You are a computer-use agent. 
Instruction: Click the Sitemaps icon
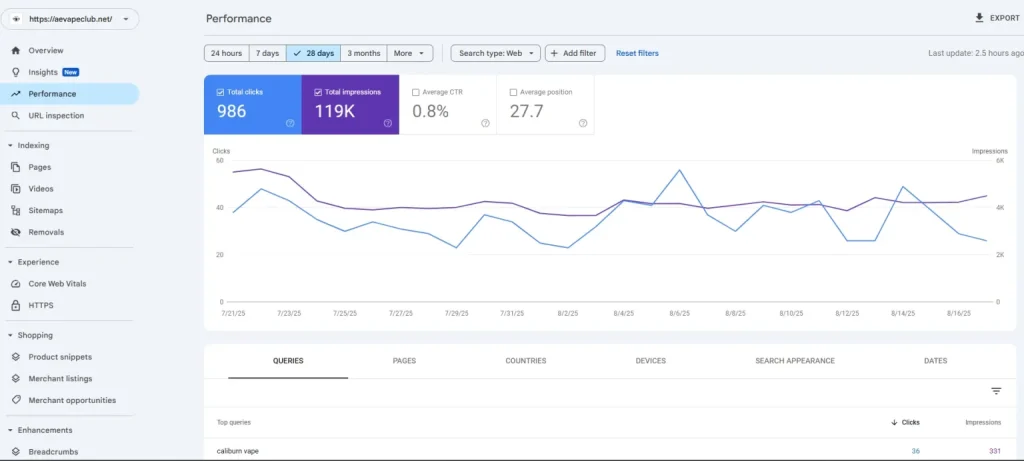pyautogui.click(x=16, y=210)
